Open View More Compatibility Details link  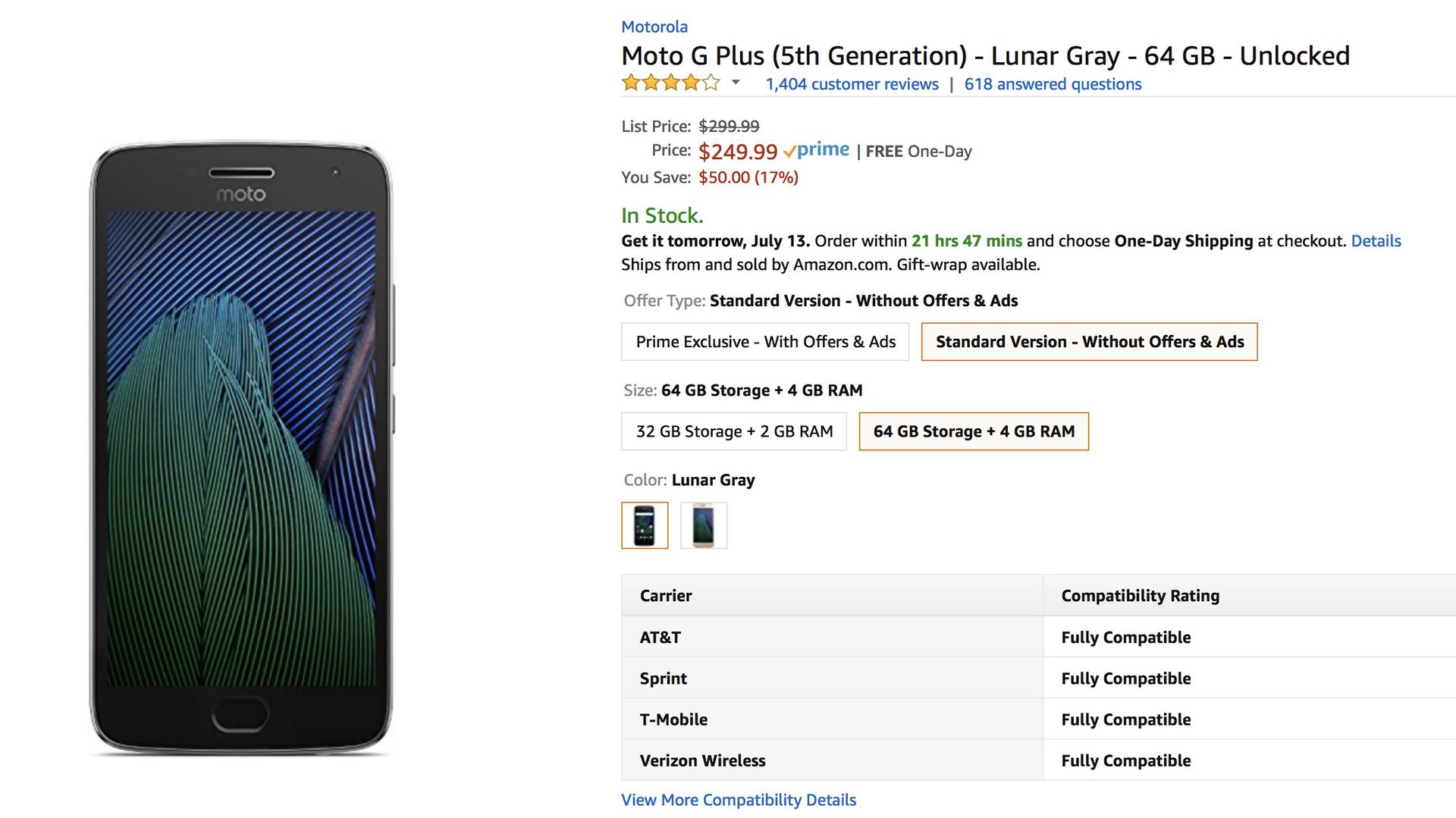coord(738,800)
